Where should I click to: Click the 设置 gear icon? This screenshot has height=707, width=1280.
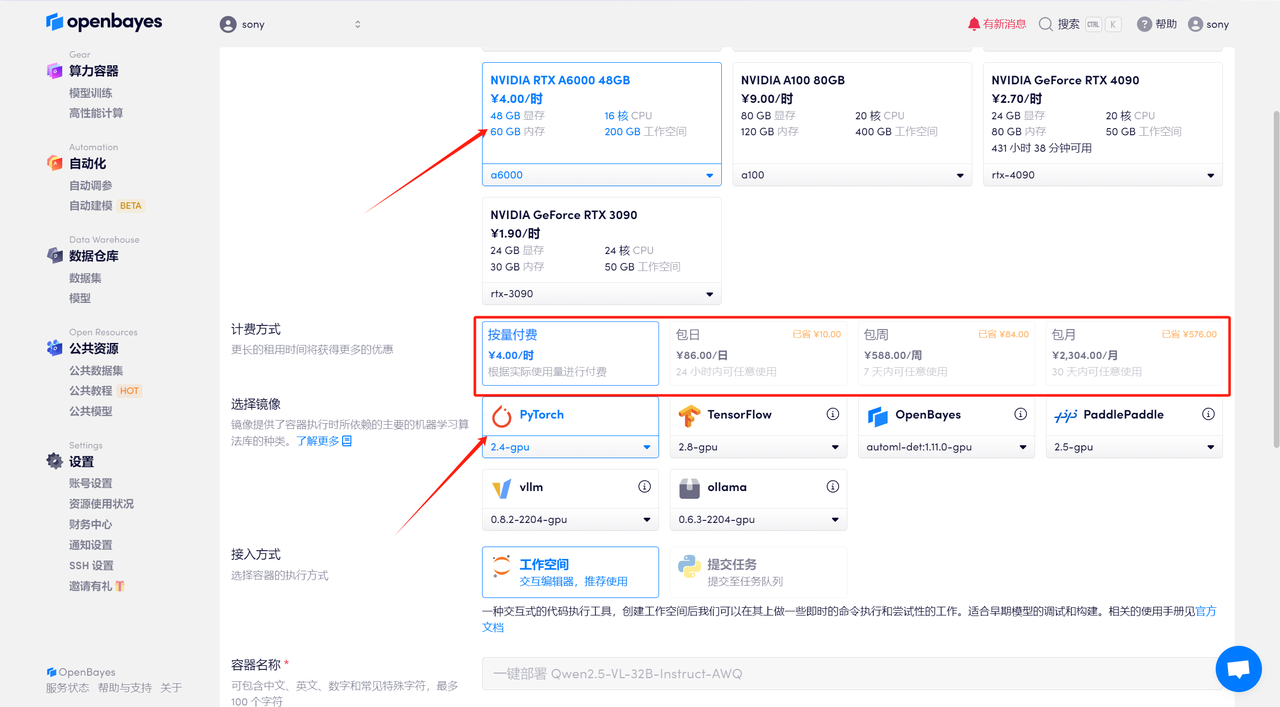tap(55, 461)
